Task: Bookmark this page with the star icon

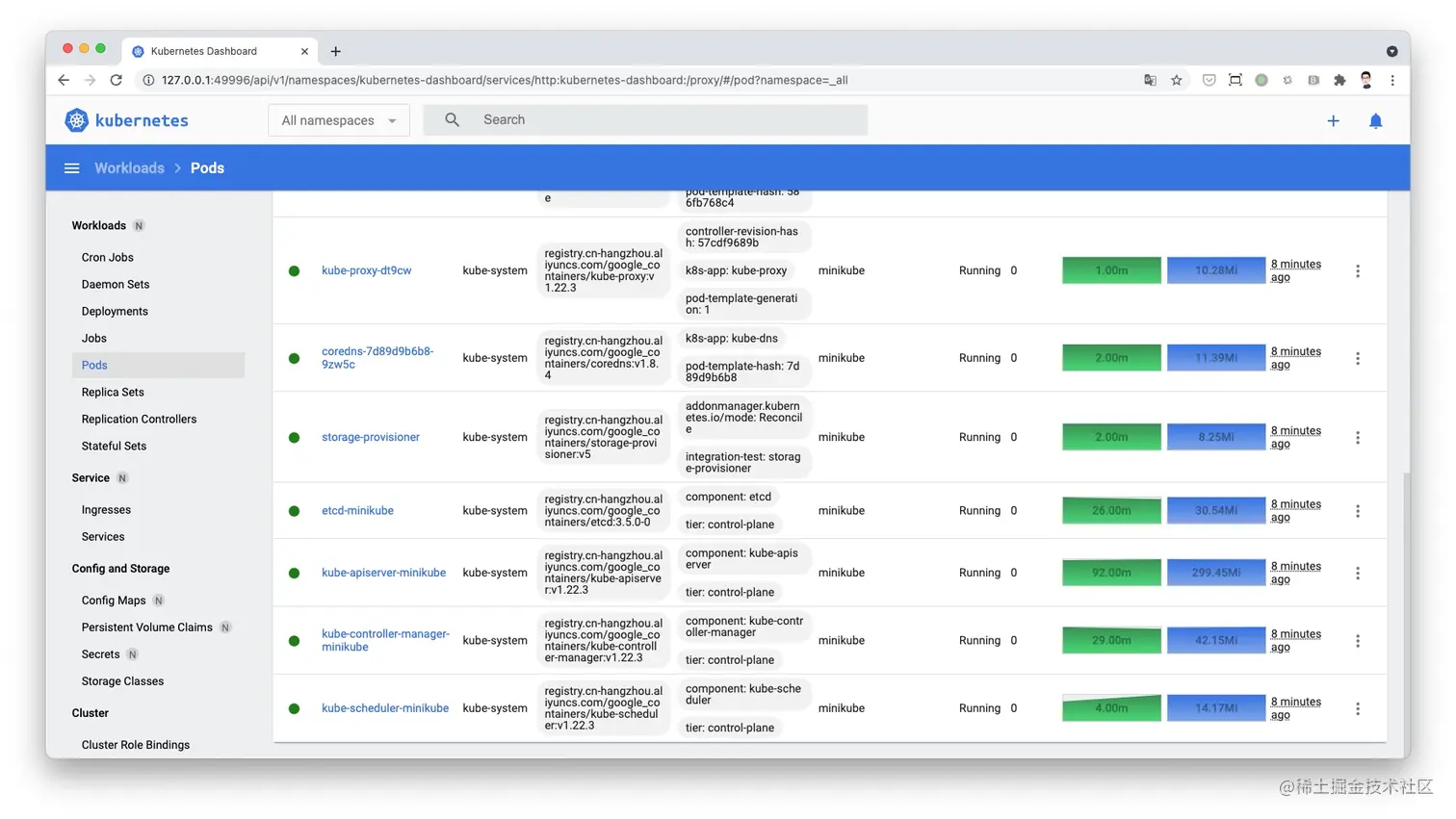Action: point(1176,80)
